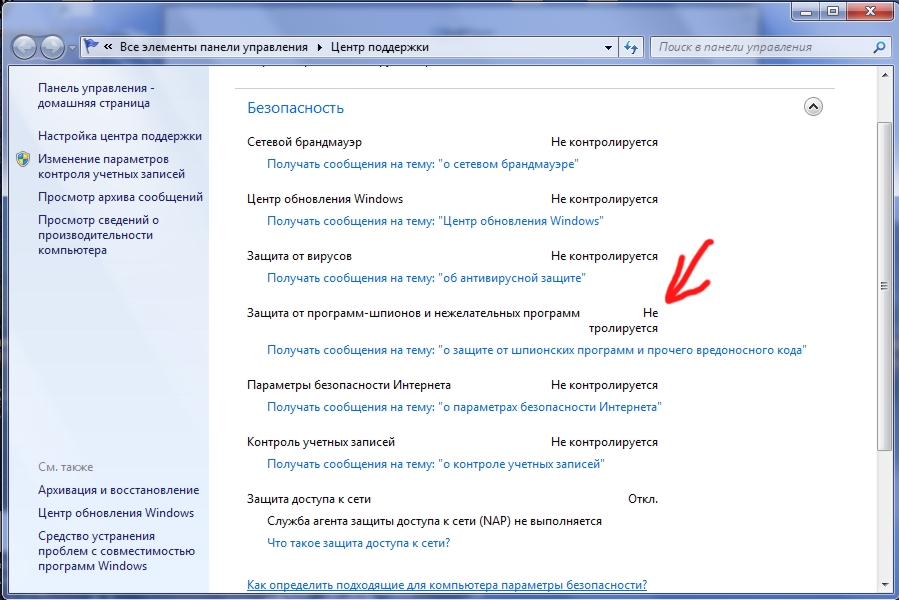
Task: Open recent pages dropdown next to Forward
Action: (72, 48)
